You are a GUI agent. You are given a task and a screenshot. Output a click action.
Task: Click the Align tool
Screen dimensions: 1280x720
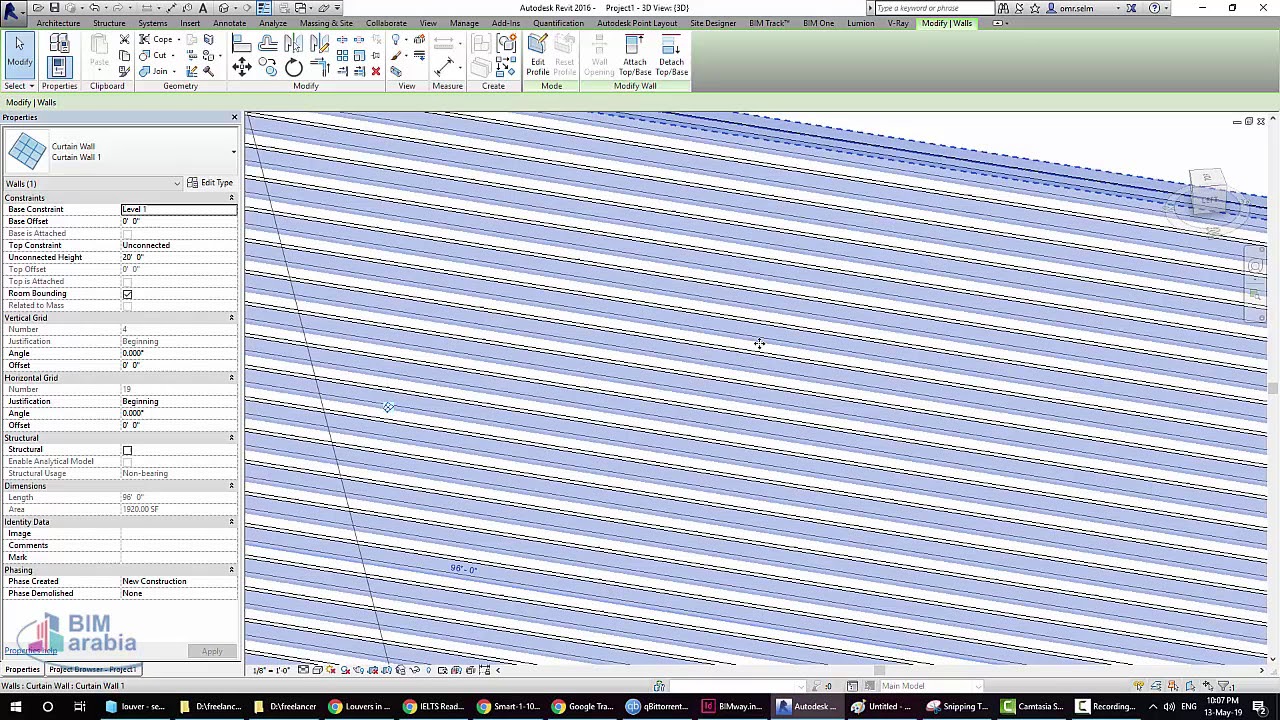(x=241, y=43)
